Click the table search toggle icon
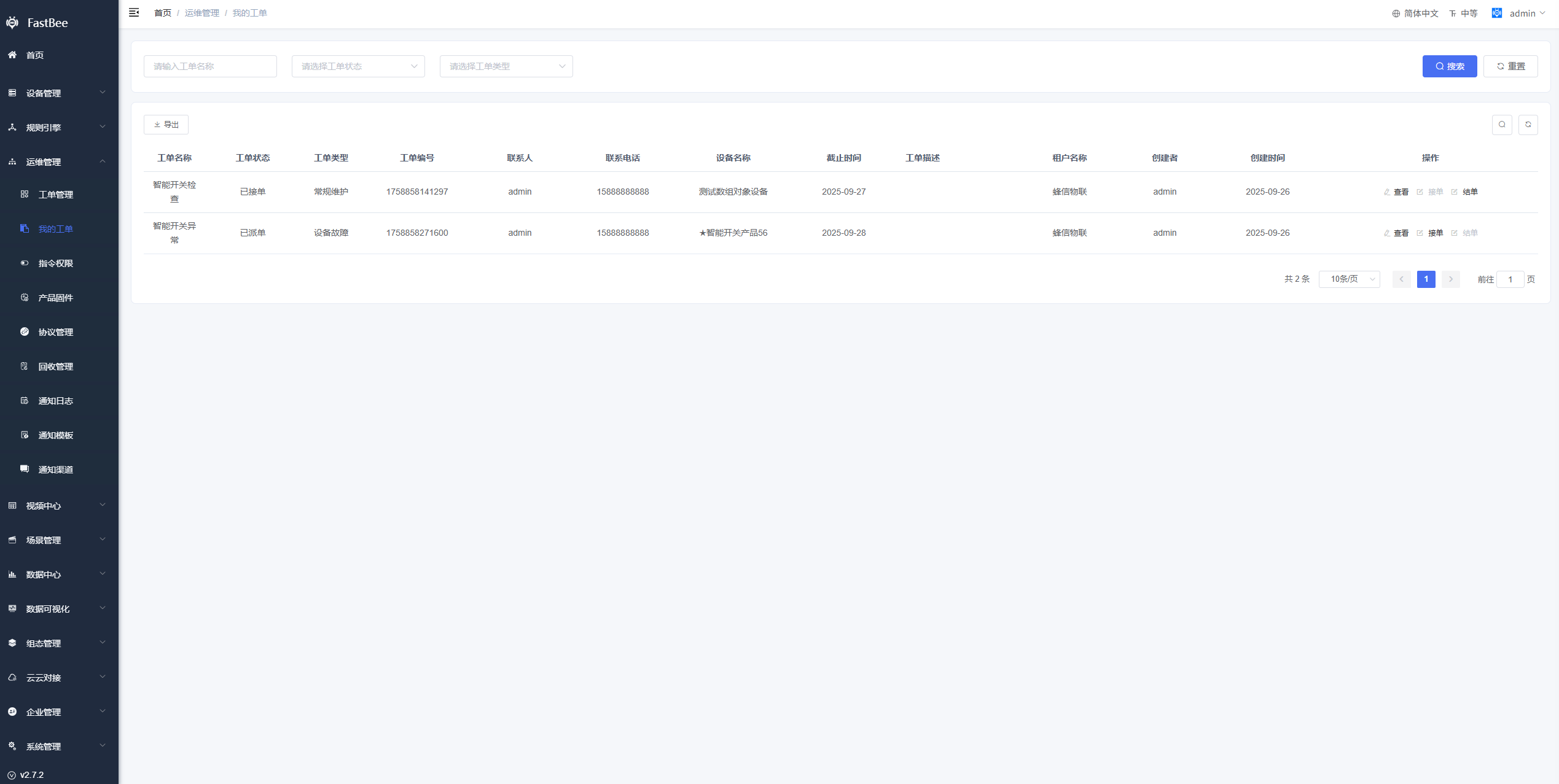 pos(1502,125)
